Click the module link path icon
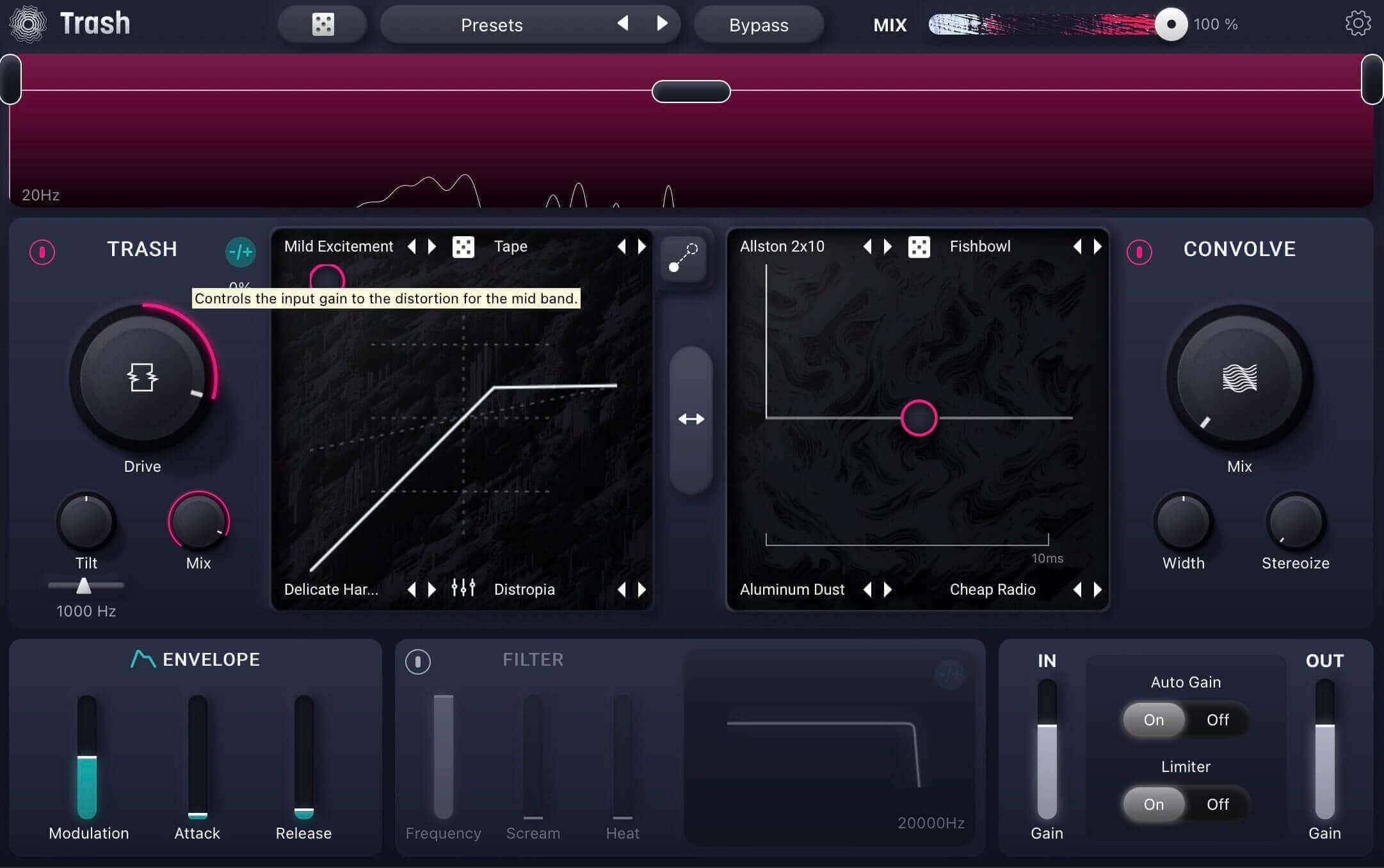 coord(683,258)
